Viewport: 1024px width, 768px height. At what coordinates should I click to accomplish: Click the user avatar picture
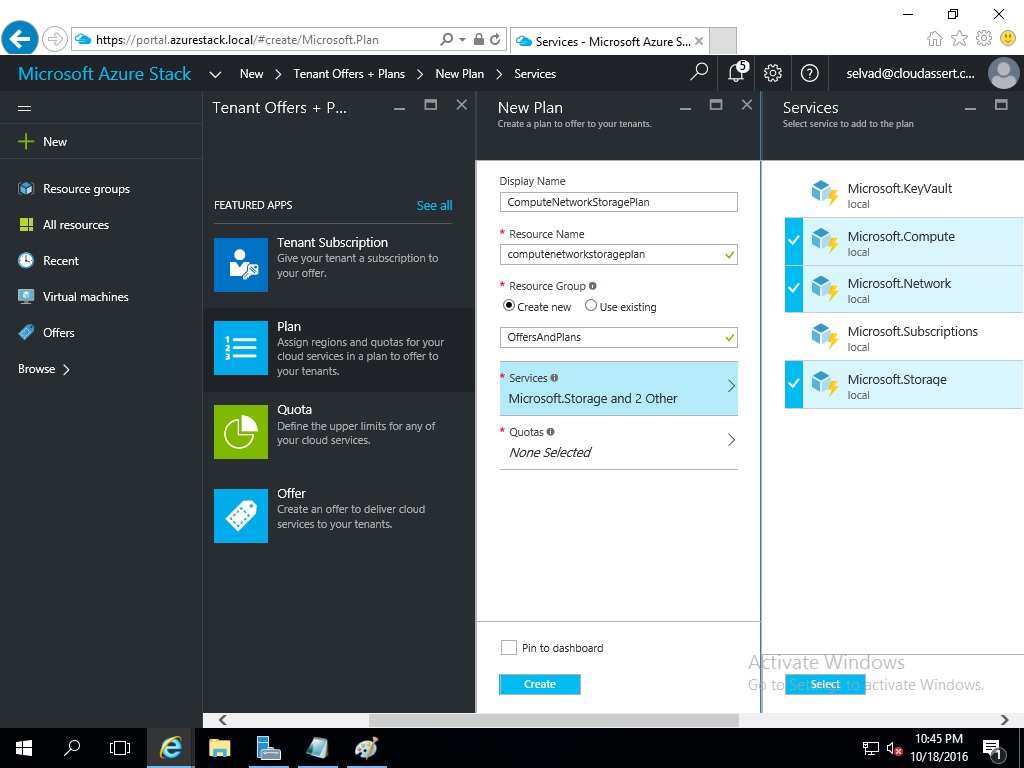[x=1004, y=73]
